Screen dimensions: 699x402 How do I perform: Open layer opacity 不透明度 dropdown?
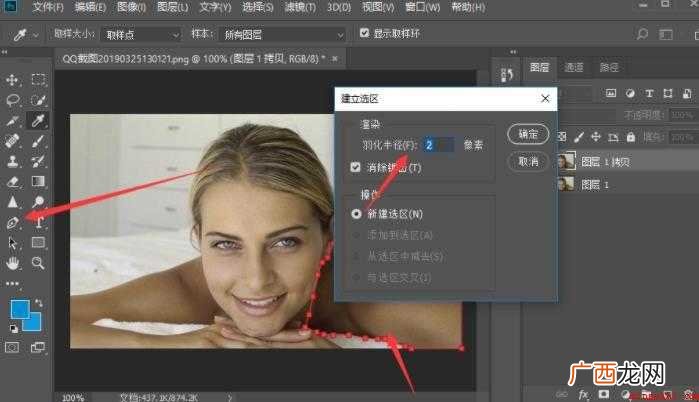point(683,115)
